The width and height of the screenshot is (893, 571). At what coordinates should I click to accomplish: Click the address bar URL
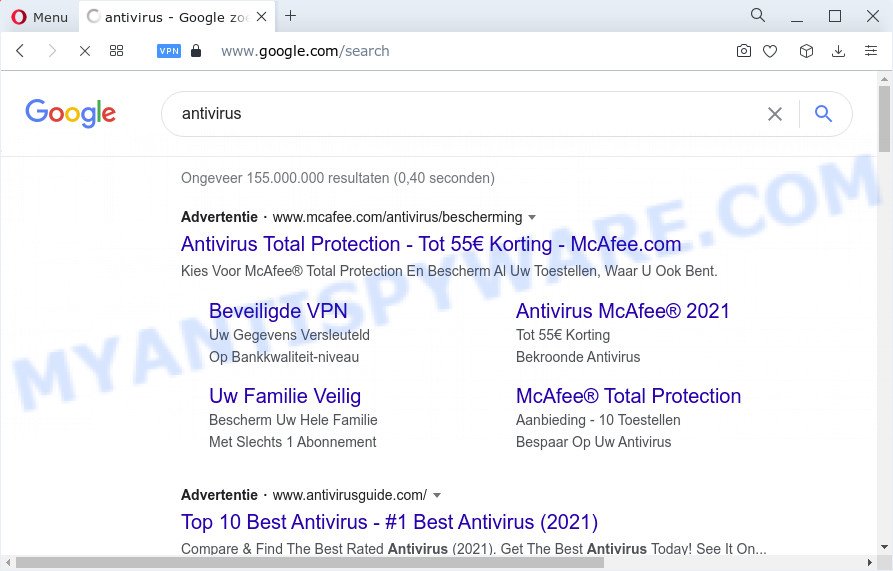[305, 51]
